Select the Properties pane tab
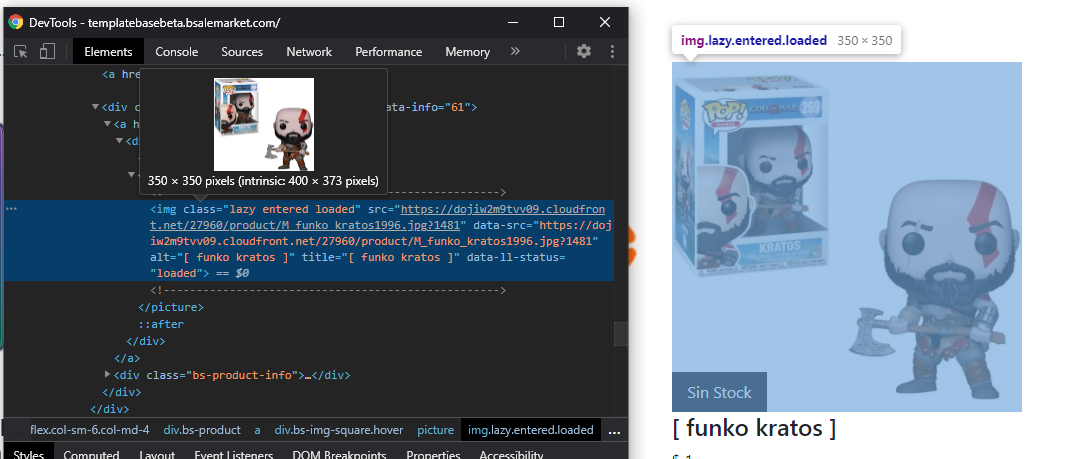This screenshot has width=1071, height=459. (433, 454)
